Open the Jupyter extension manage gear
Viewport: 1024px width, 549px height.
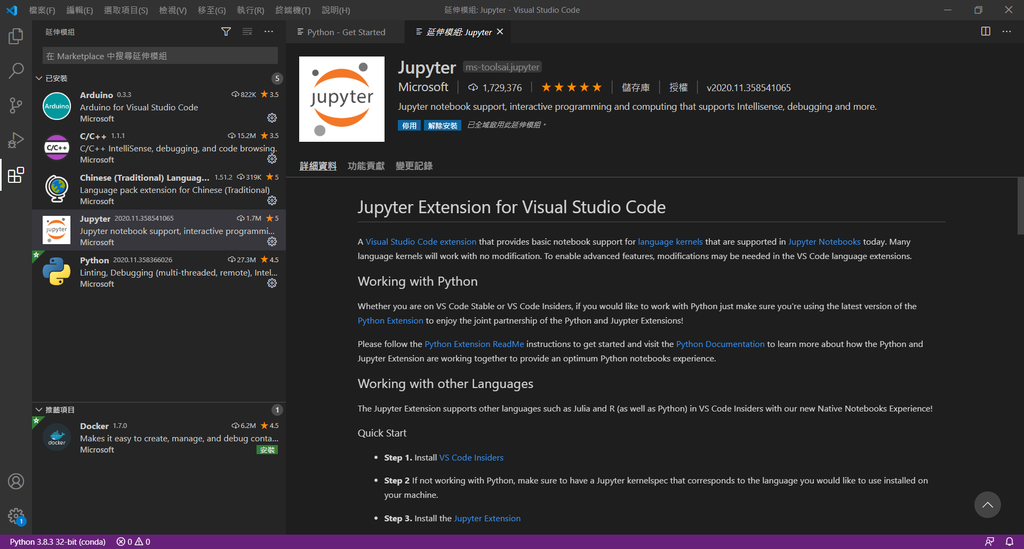pyautogui.click(x=272, y=242)
